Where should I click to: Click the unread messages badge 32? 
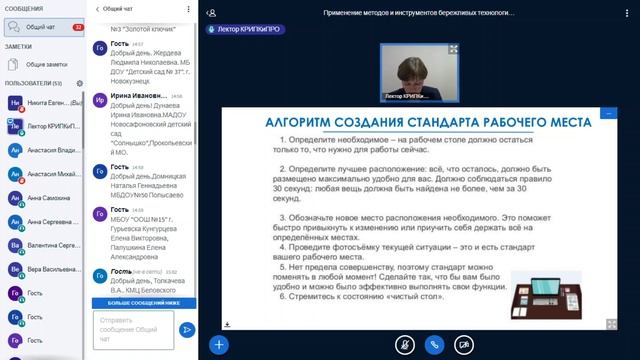tap(78, 27)
